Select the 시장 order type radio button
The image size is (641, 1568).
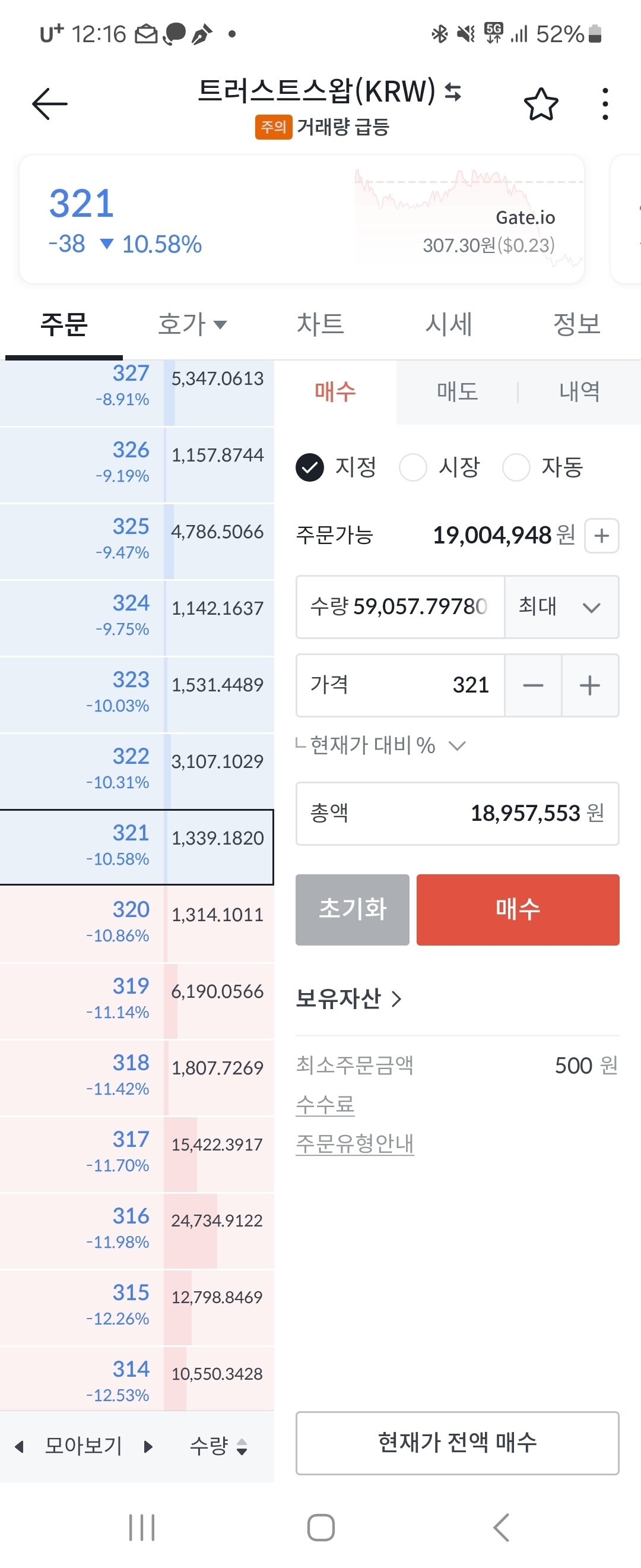pyautogui.click(x=414, y=467)
